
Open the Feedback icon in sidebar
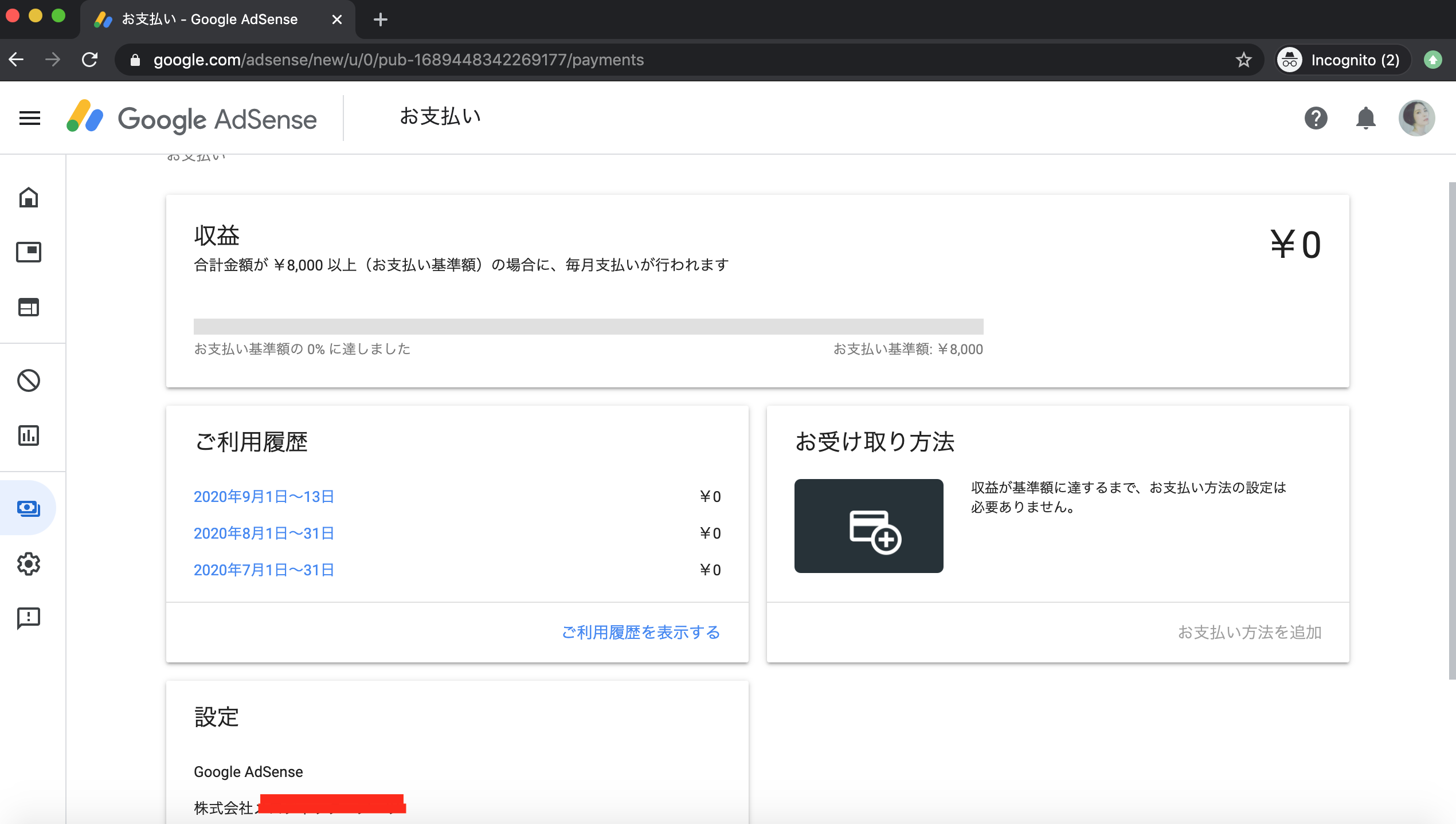[28, 619]
